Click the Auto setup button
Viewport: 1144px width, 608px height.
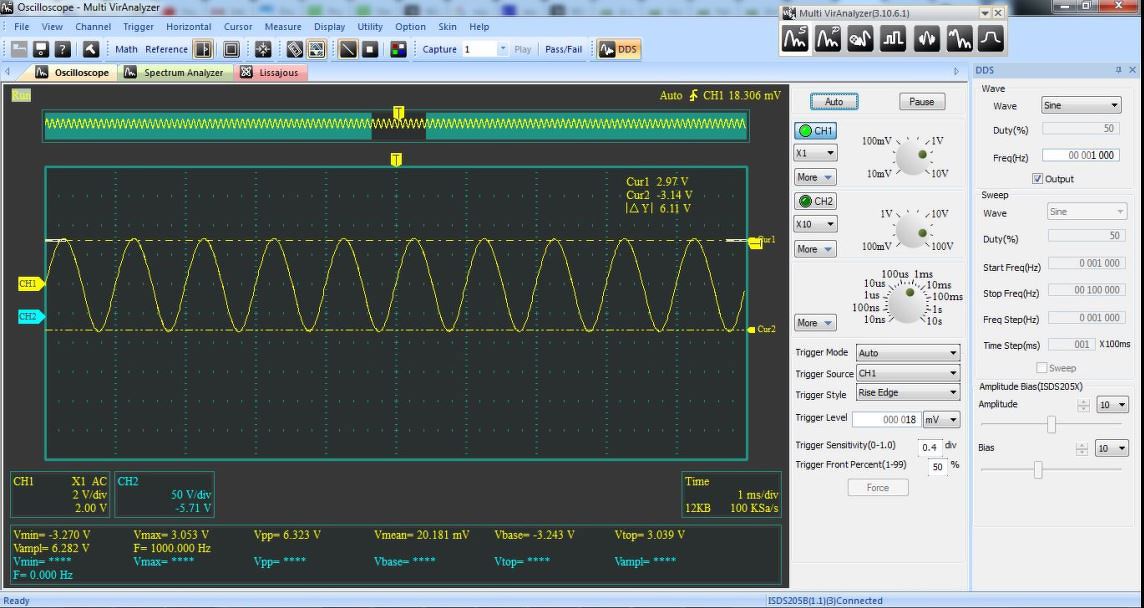(833, 102)
